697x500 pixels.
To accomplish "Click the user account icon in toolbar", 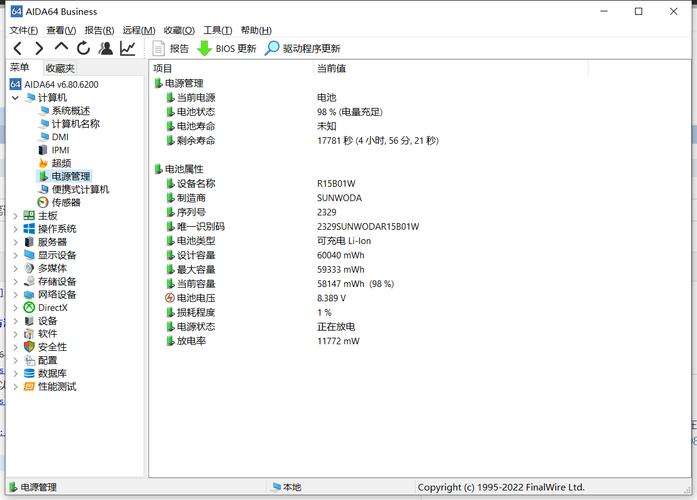I will coord(106,48).
